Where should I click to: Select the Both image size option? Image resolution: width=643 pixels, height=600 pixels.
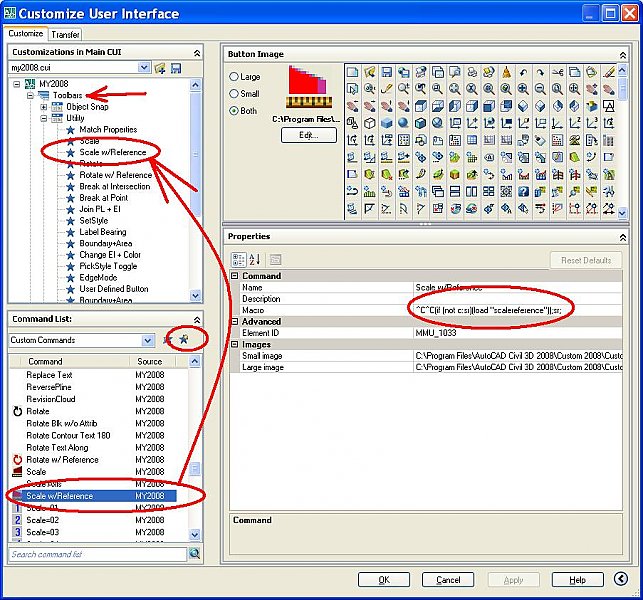235,111
